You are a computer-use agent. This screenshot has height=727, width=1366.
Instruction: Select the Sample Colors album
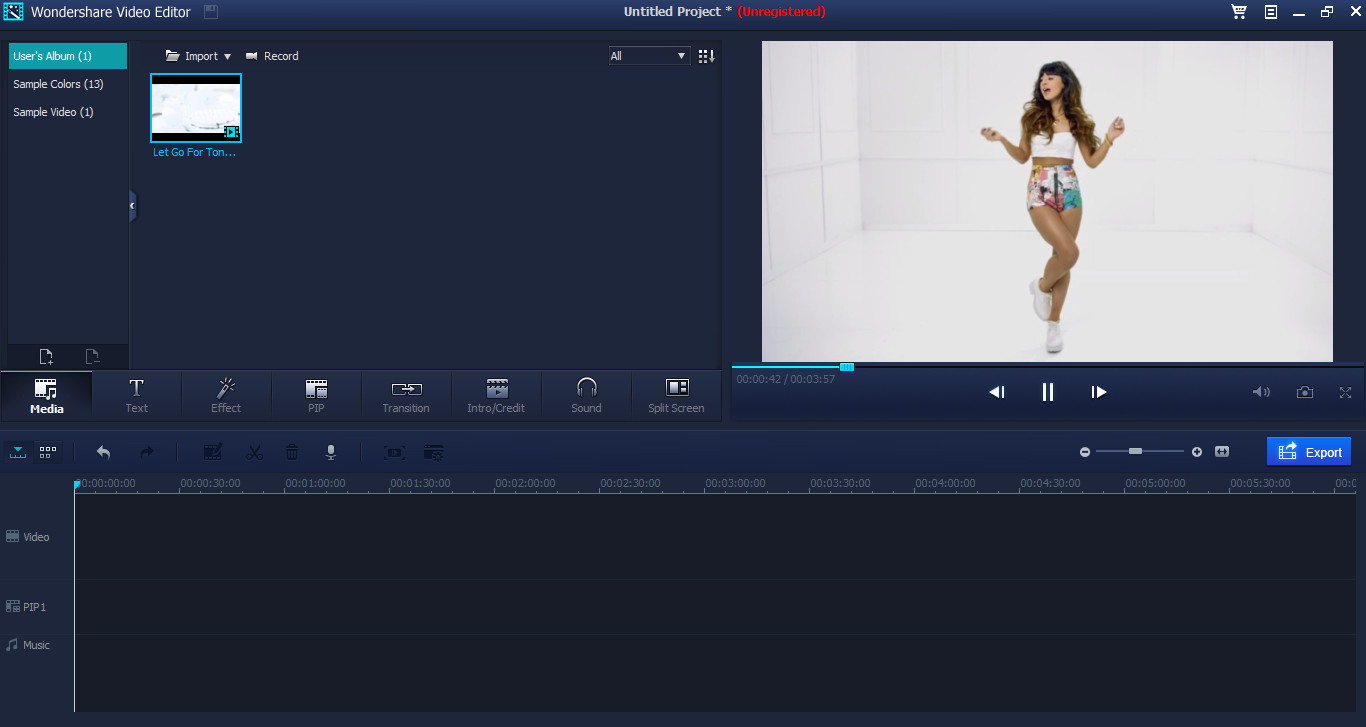pos(58,84)
